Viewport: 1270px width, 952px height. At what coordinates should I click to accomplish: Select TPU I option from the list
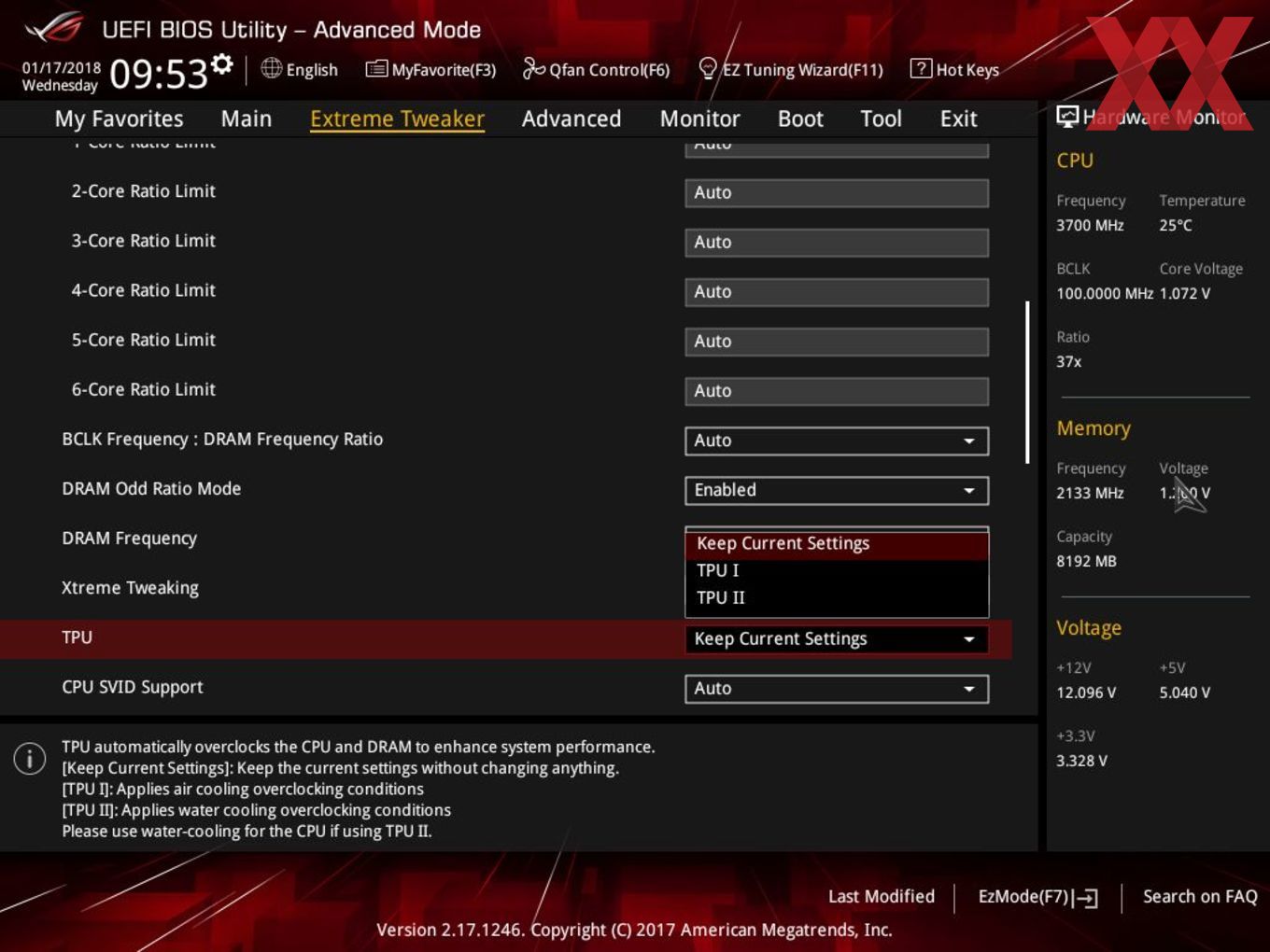[x=837, y=570]
